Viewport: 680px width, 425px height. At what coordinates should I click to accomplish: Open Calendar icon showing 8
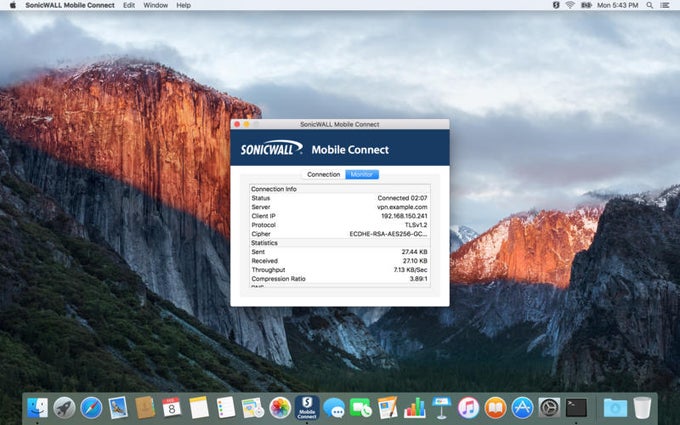[172, 408]
